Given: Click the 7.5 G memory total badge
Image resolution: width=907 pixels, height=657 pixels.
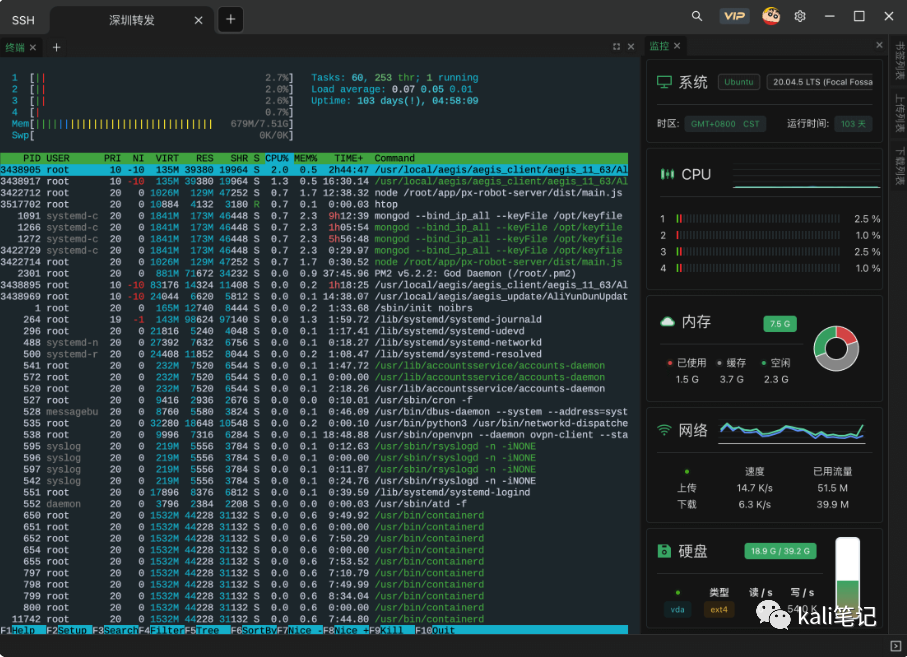Looking at the screenshot, I should click(x=780, y=324).
